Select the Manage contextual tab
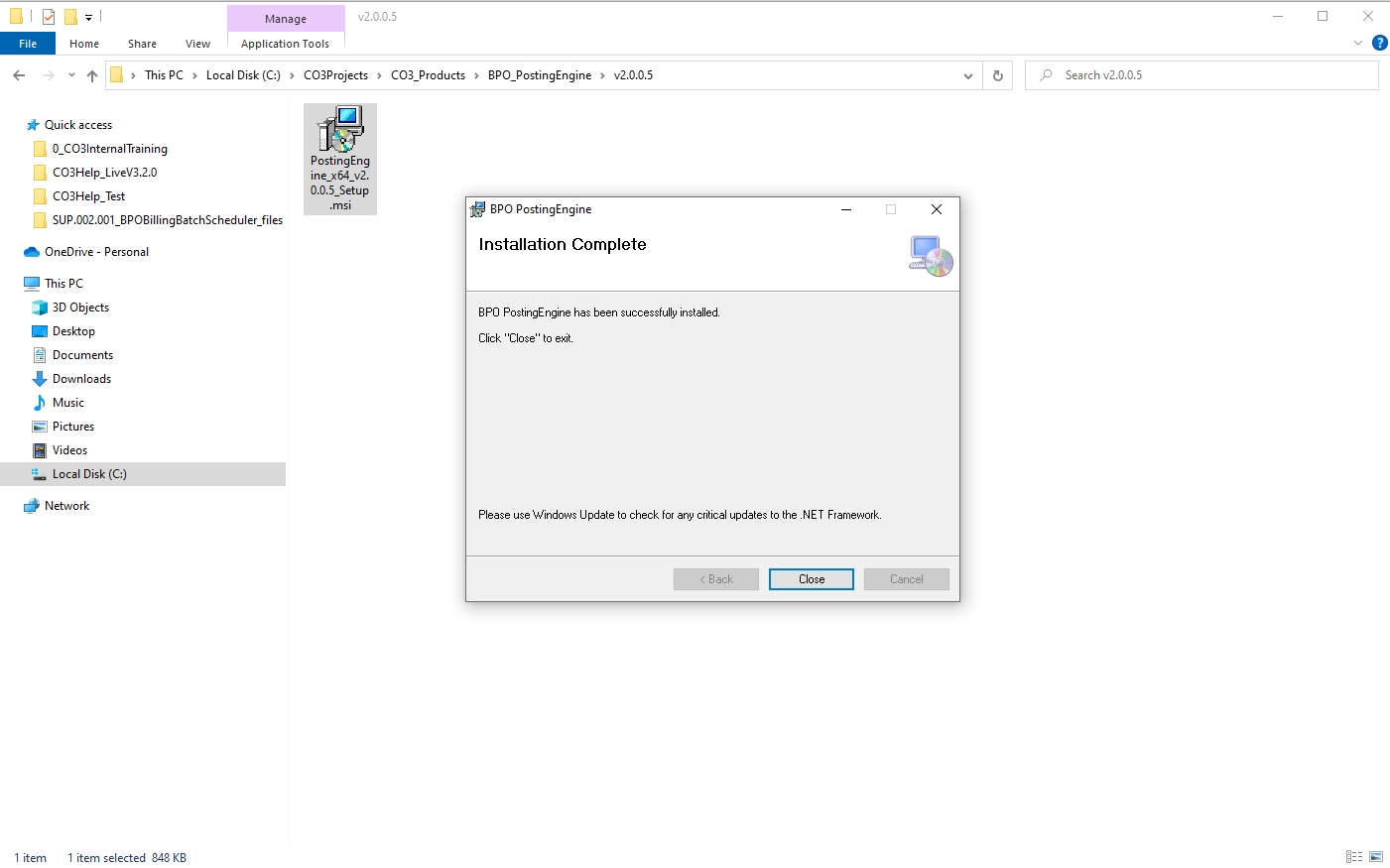 (x=286, y=19)
